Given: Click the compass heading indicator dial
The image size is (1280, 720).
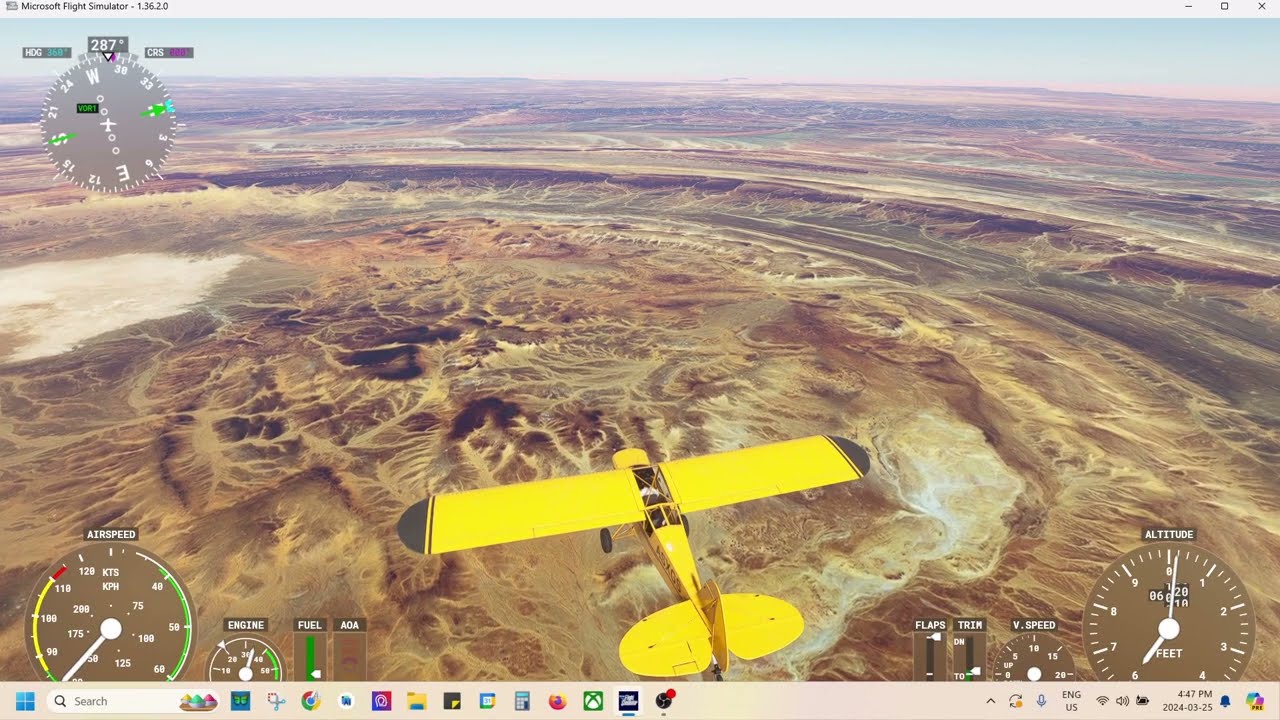Looking at the screenshot, I should (108, 124).
